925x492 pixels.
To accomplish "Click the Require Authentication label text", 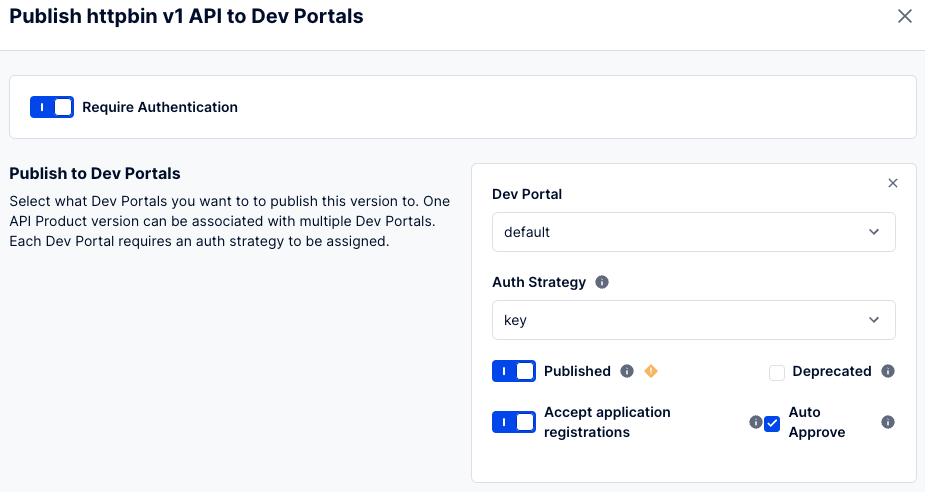I will (160, 107).
